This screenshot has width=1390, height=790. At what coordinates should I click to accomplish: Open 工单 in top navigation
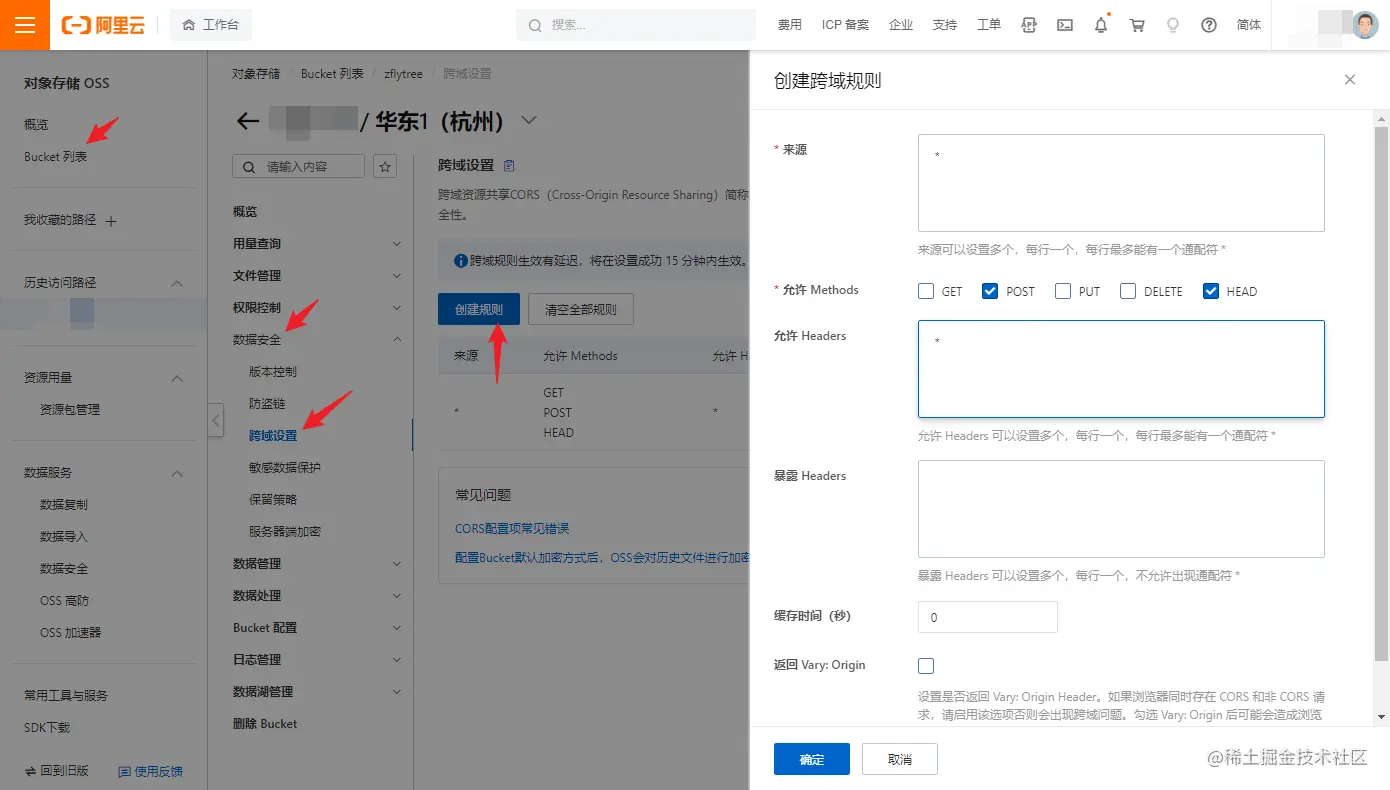point(989,25)
